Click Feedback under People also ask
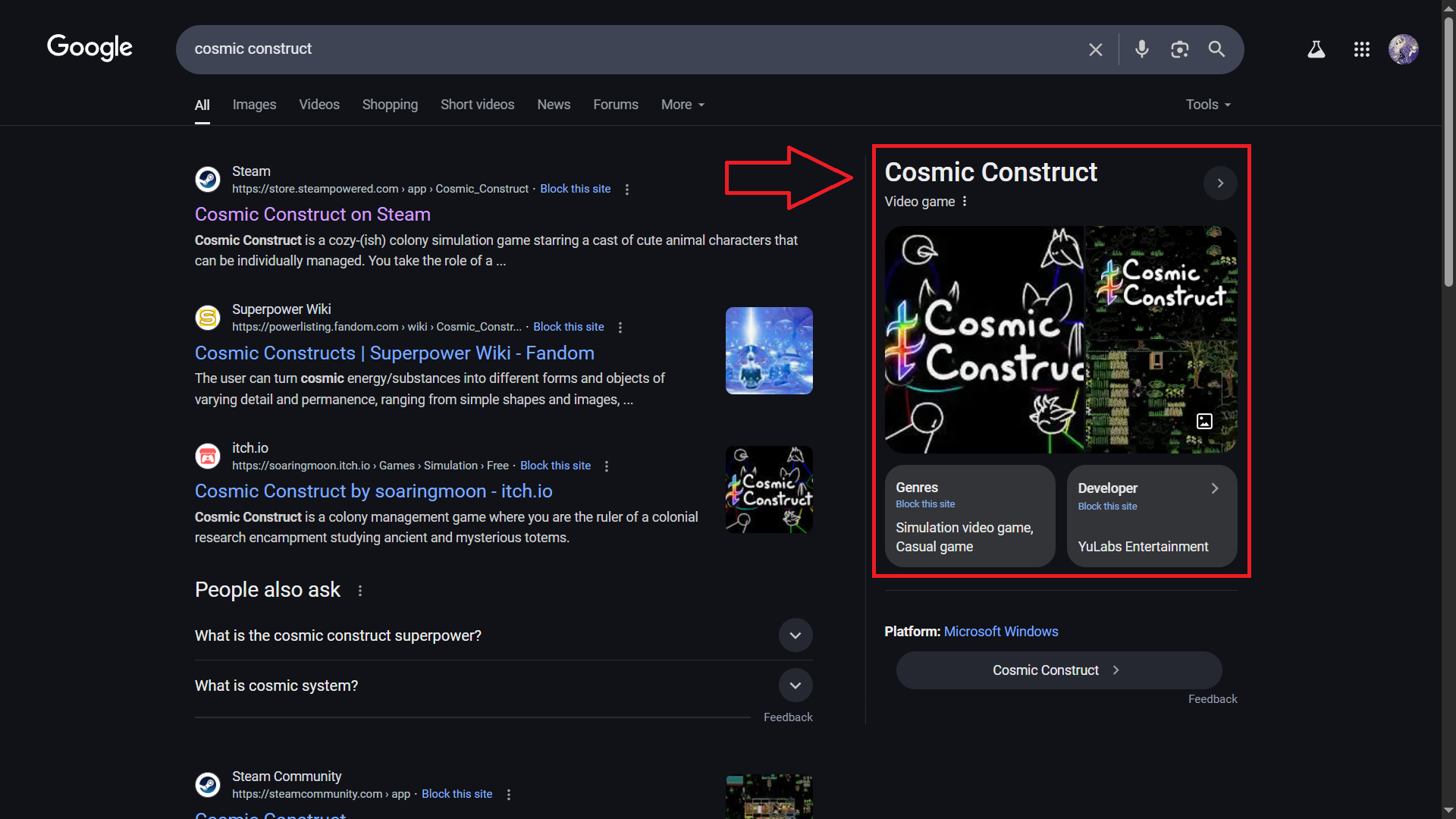Image resolution: width=1456 pixels, height=819 pixels. tap(788, 717)
